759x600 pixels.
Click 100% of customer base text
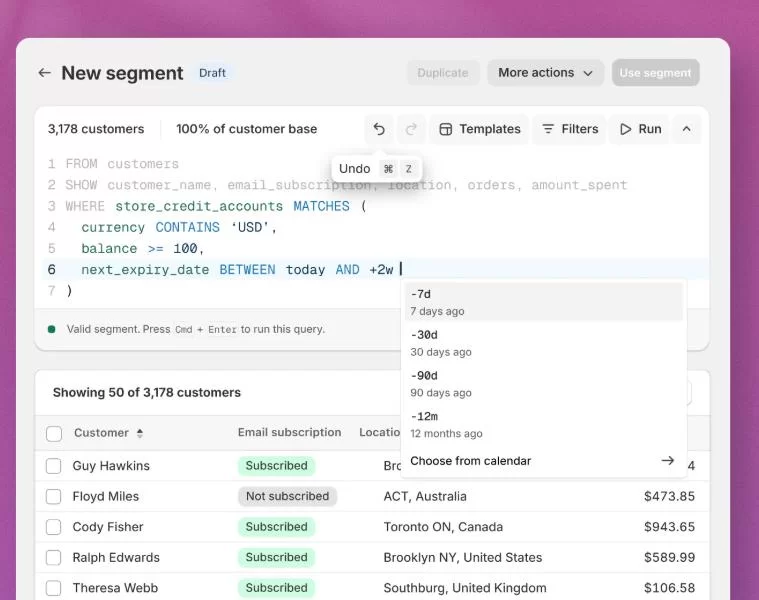coord(246,129)
